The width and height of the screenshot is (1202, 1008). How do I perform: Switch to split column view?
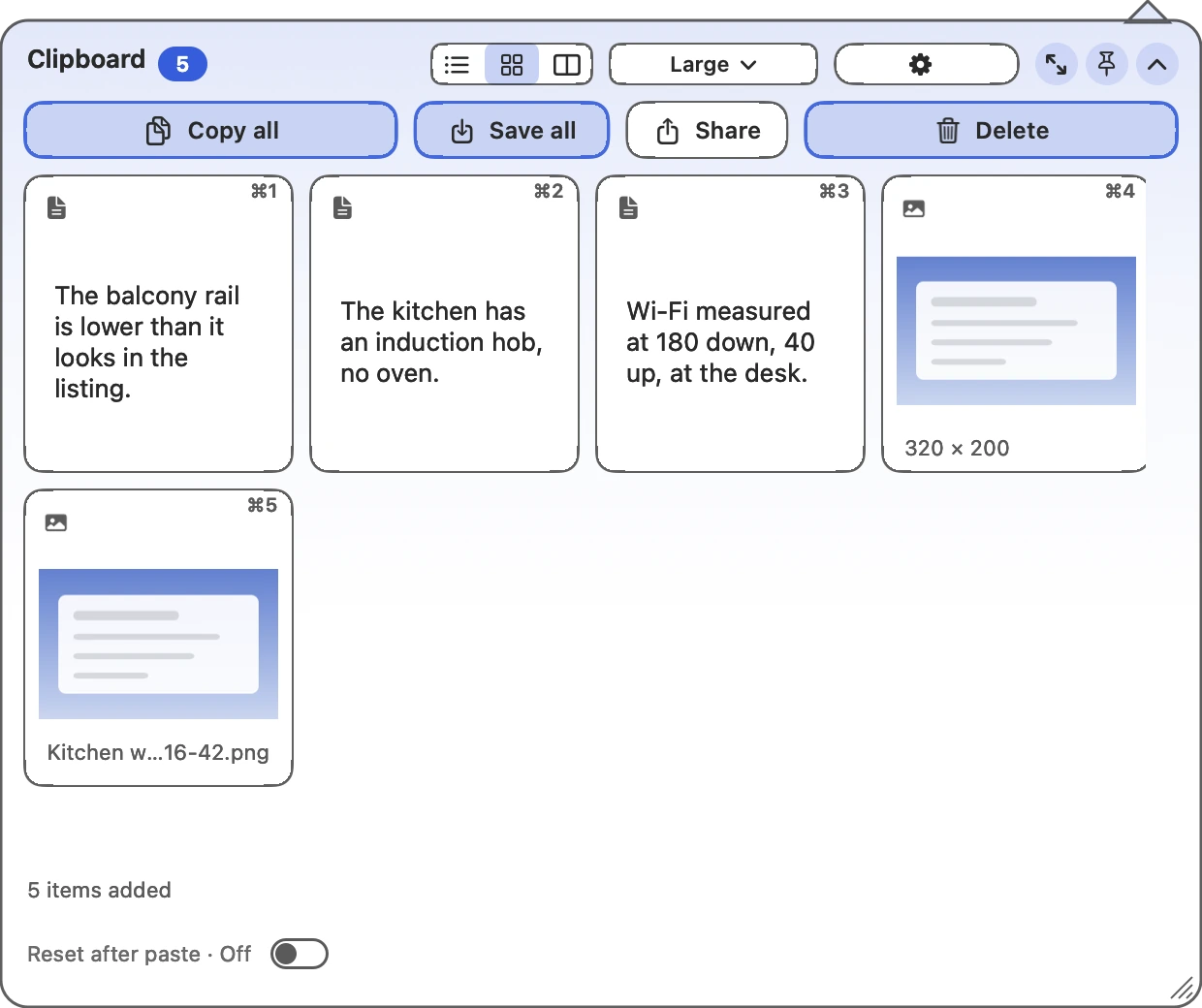click(x=566, y=65)
